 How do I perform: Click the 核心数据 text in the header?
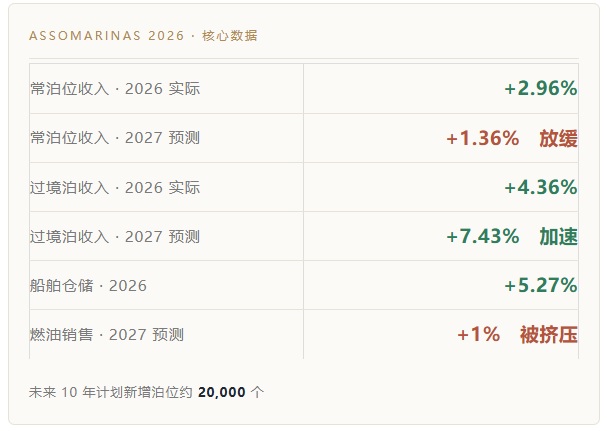click(230, 36)
